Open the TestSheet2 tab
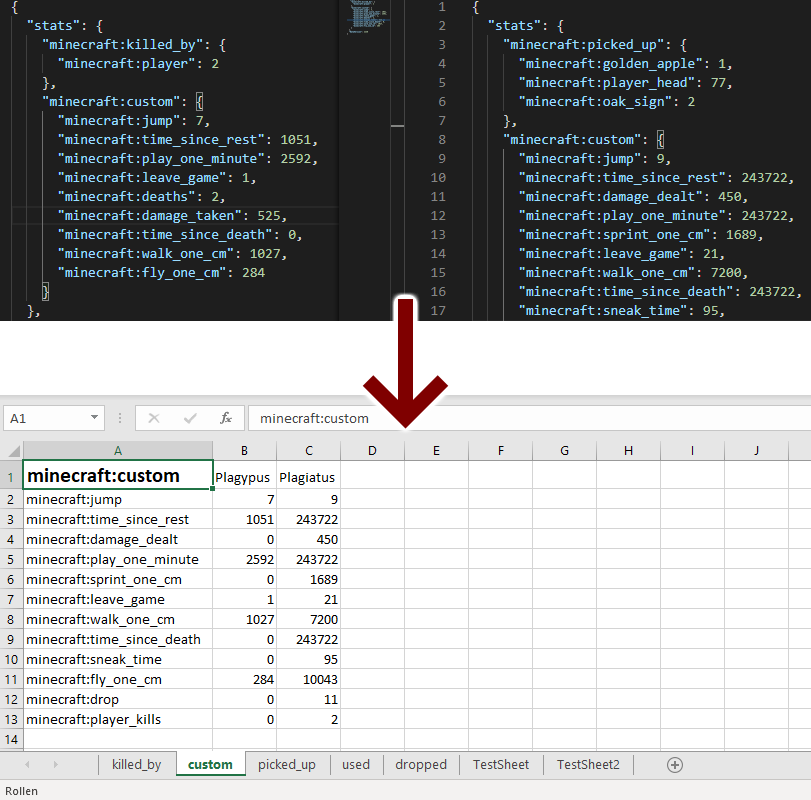This screenshot has height=800, width=811. [x=588, y=764]
